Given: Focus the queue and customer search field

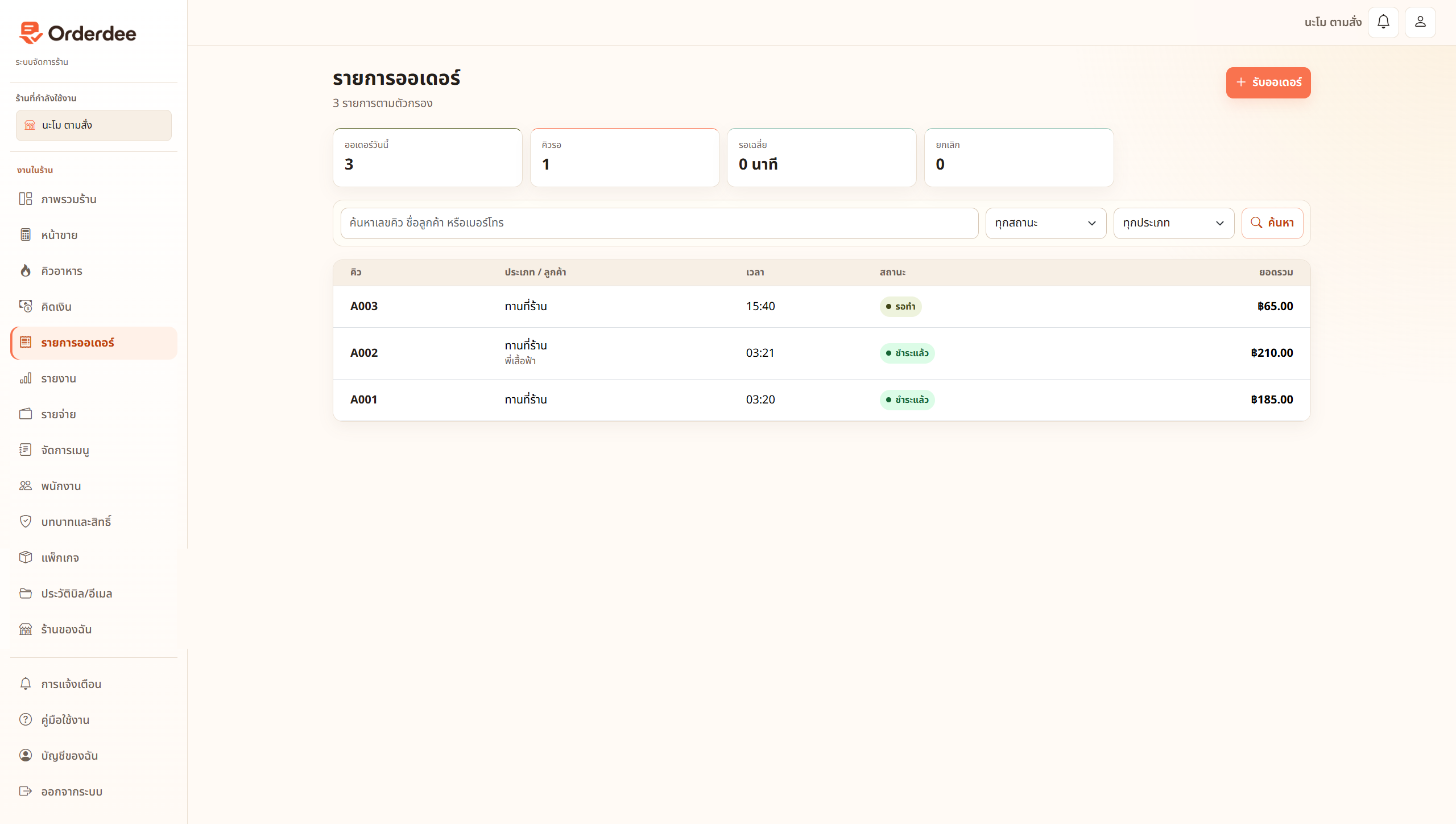Looking at the screenshot, I should pyautogui.click(x=659, y=223).
